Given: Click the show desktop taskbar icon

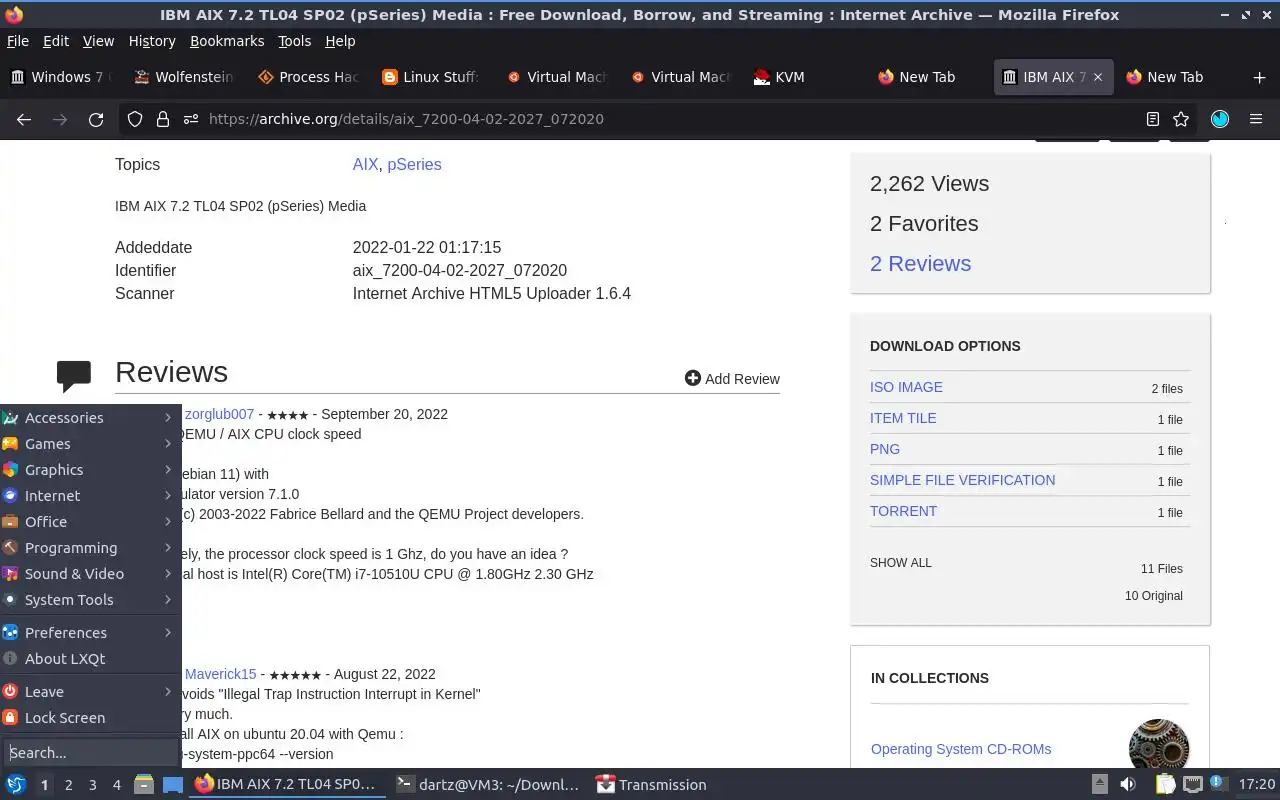Looking at the screenshot, I should point(172,785).
